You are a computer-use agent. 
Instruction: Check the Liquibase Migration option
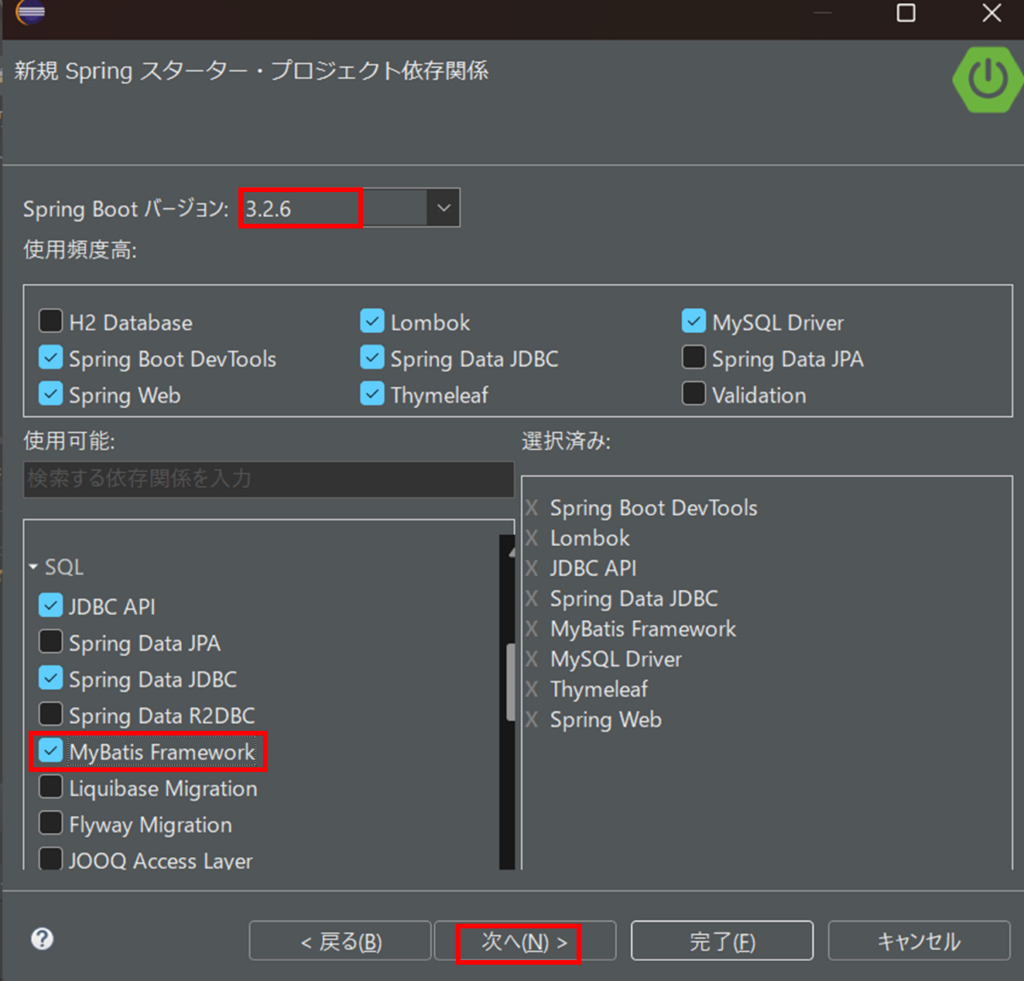coord(51,787)
